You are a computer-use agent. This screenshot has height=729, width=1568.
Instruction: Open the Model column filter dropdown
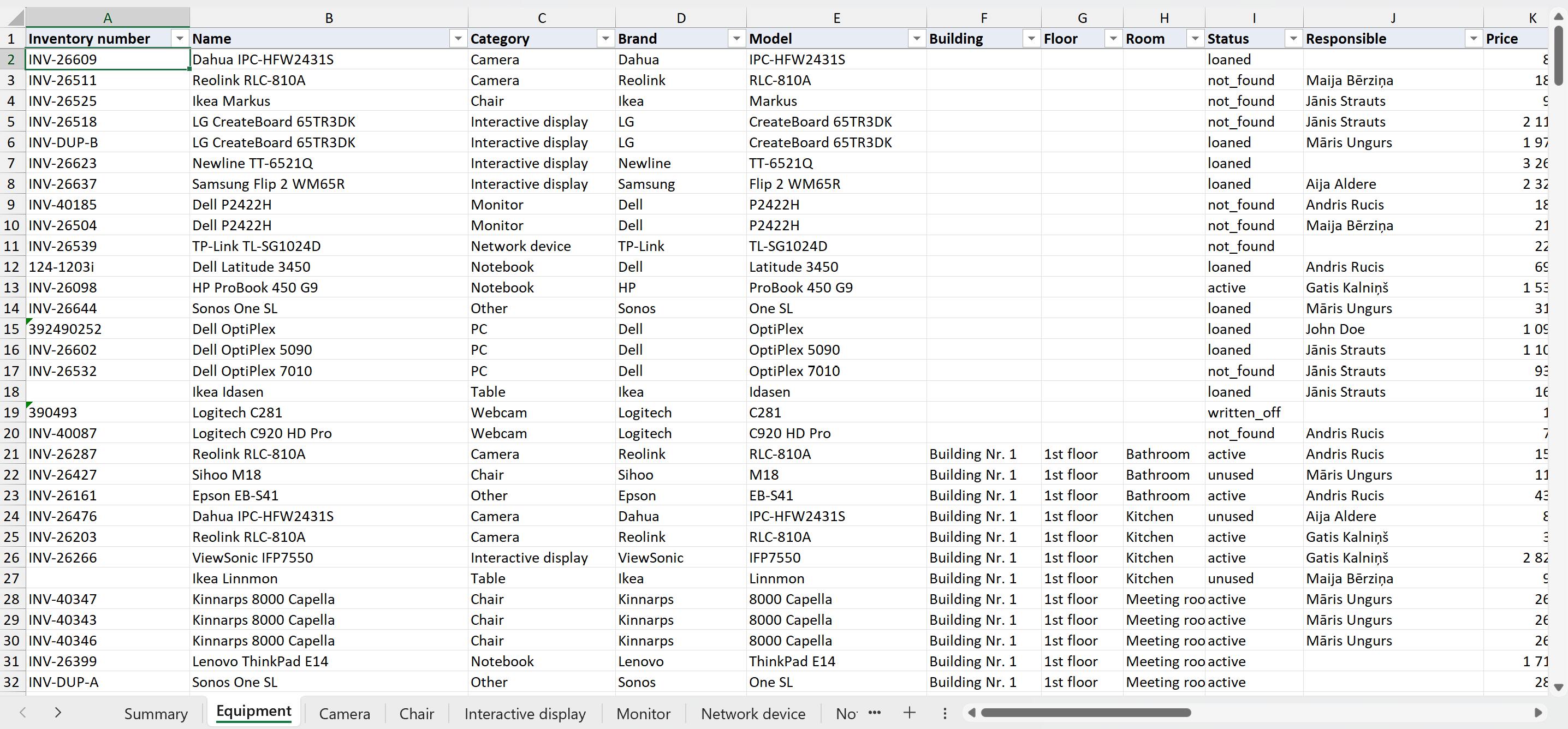pos(916,39)
